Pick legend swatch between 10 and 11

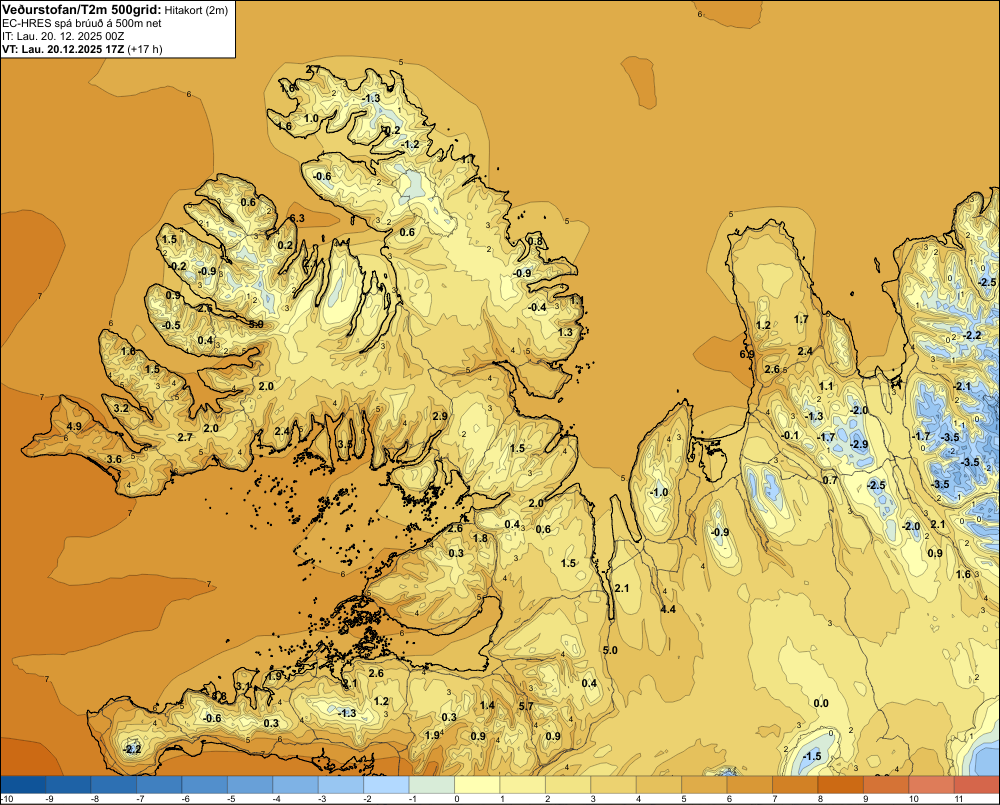pos(932,785)
